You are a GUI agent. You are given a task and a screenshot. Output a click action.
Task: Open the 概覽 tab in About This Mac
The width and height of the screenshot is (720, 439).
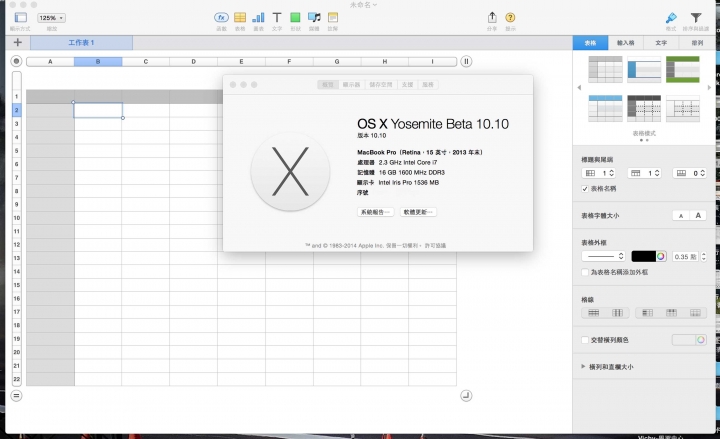coord(328,85)
